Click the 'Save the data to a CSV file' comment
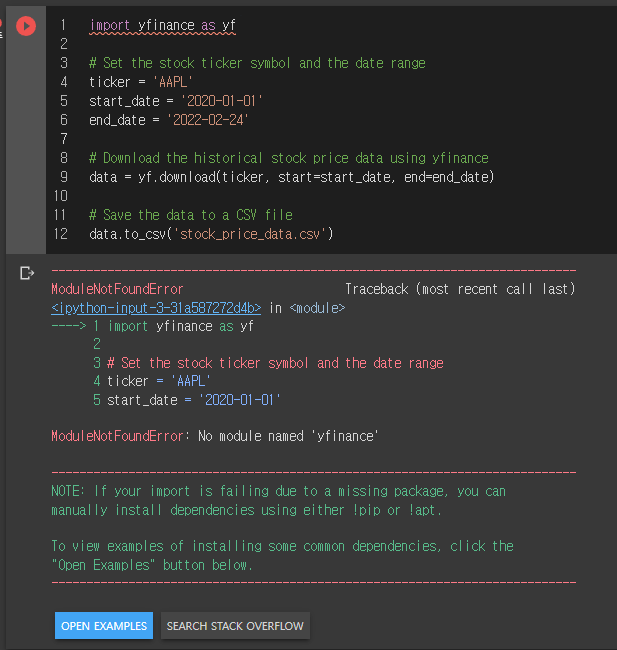The image size is (617, 650). point(191,215)
